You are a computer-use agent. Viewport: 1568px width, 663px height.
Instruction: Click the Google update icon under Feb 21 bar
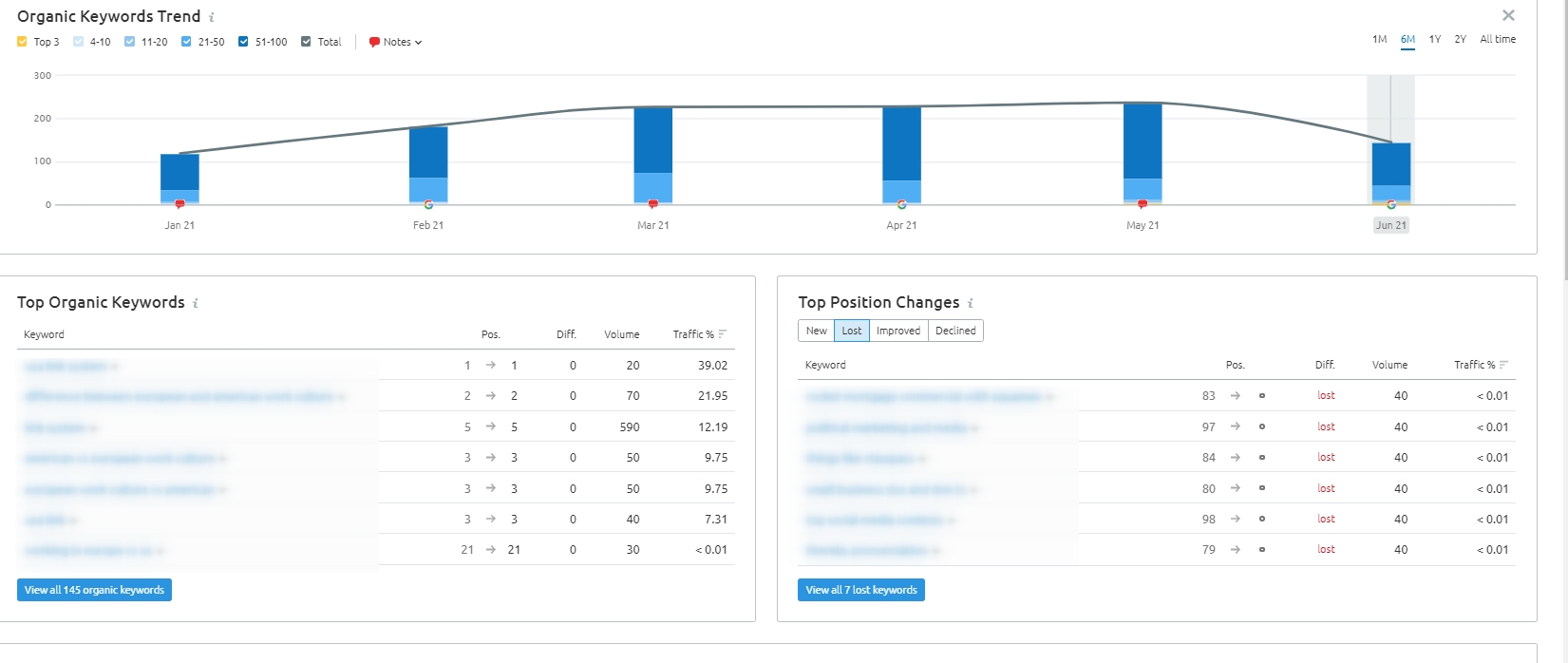pos(428,204)
